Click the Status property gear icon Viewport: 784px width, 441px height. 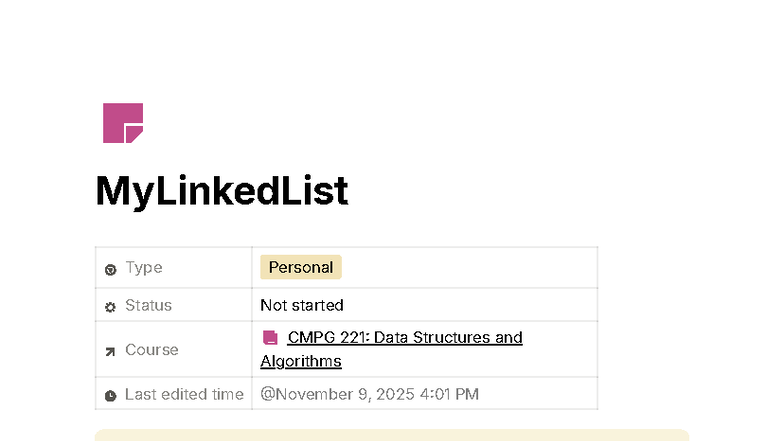[x=110, y=306]
